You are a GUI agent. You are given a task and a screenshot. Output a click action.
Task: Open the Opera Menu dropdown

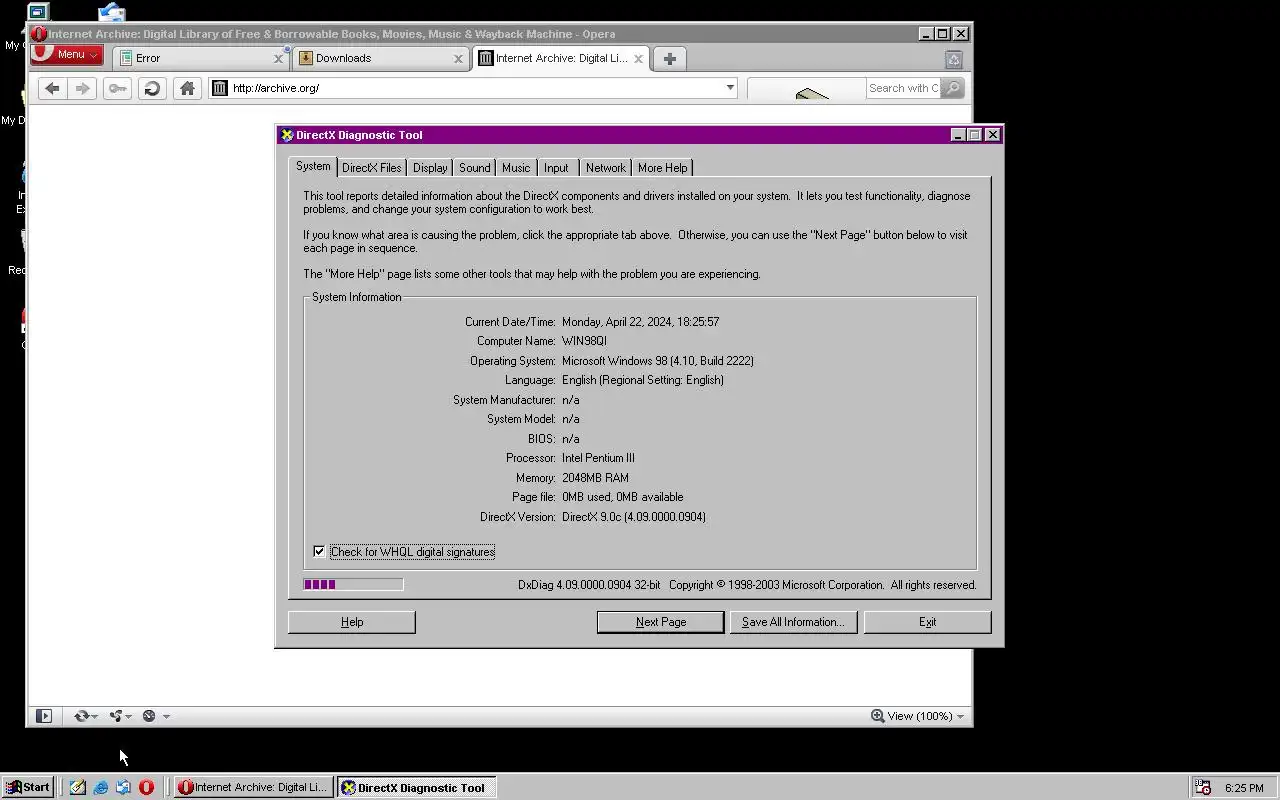click(x=67, y=55)
